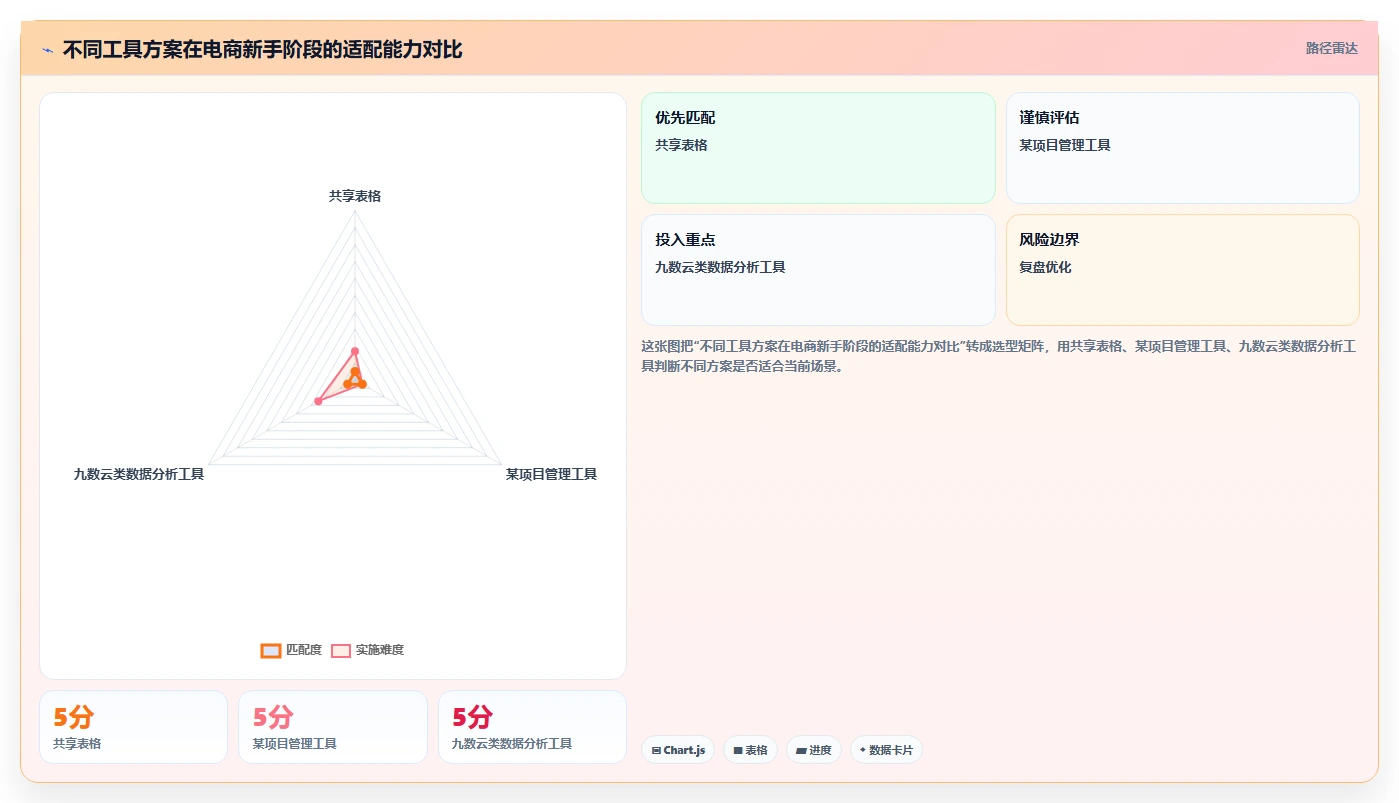Screen dimensions: 1399x803
Task: Click 复盘优化 text in 风险边界 card
Action: (1045, 267)
